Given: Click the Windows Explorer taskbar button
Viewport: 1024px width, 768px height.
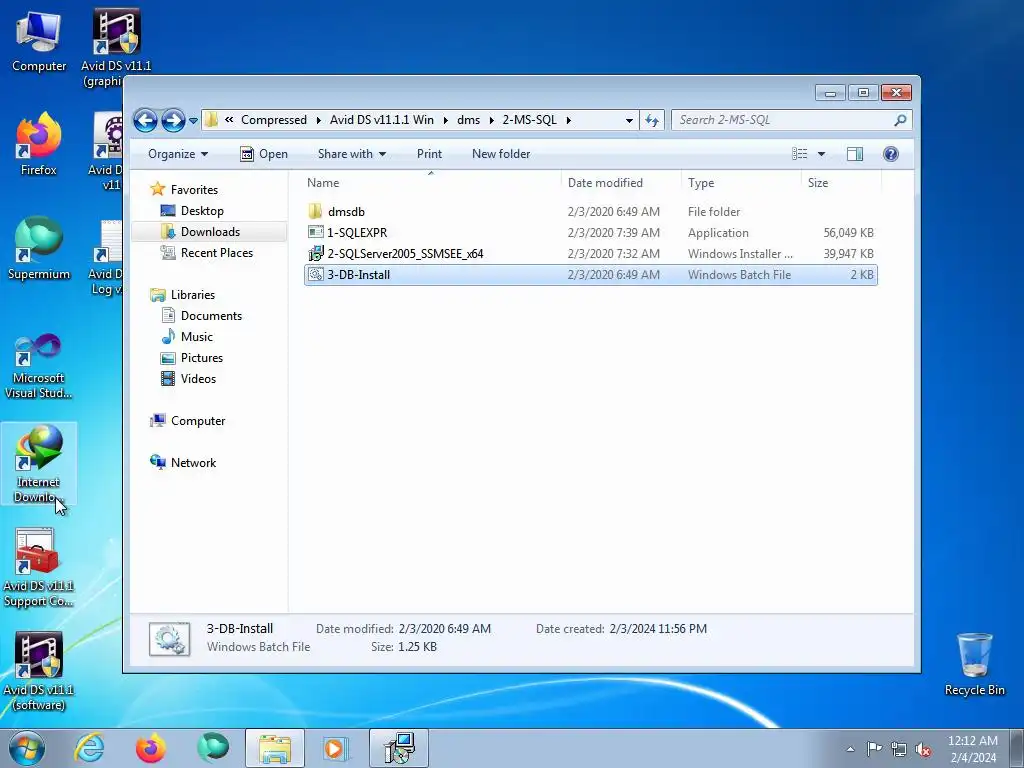Looking at the screenshot, I should pos(275,748).
